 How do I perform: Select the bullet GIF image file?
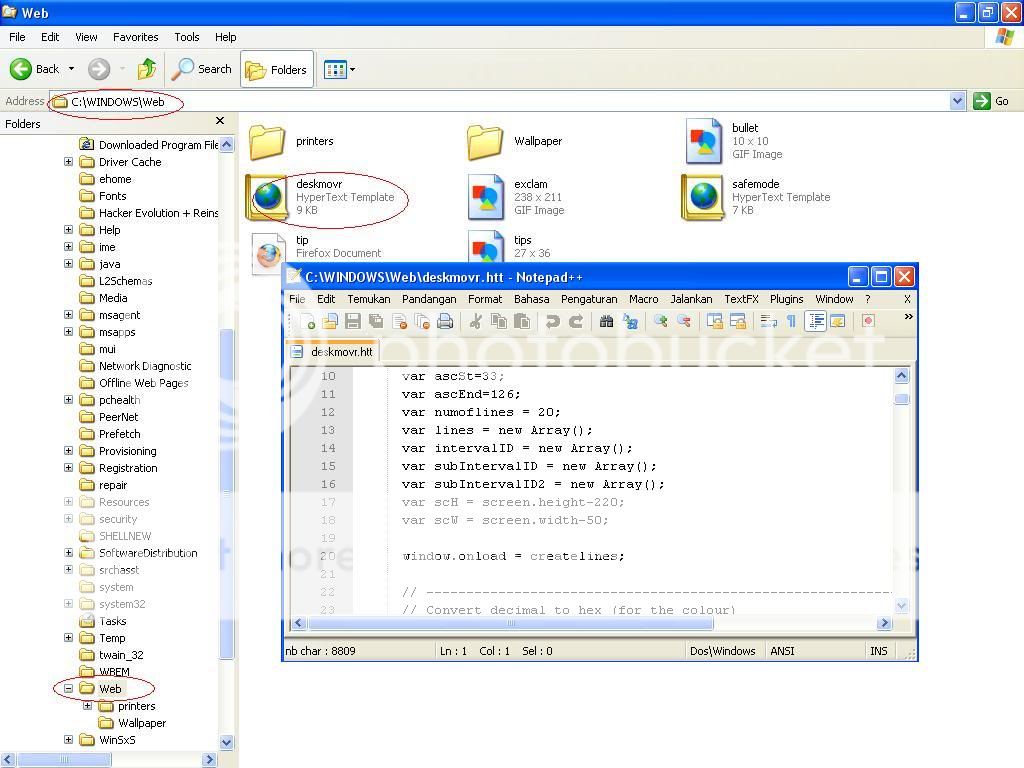pos(735,140)
